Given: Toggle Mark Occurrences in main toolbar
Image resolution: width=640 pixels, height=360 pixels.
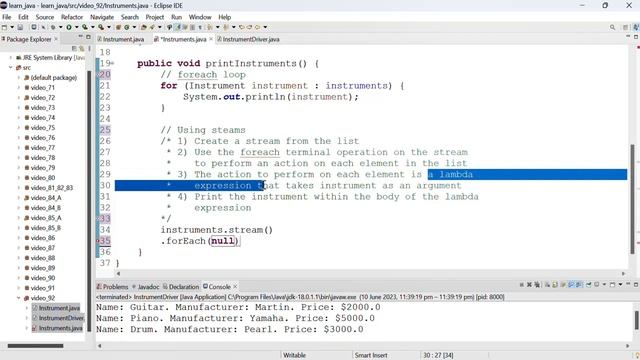Looking at the screenshot, I should click(x=177, y=27).
